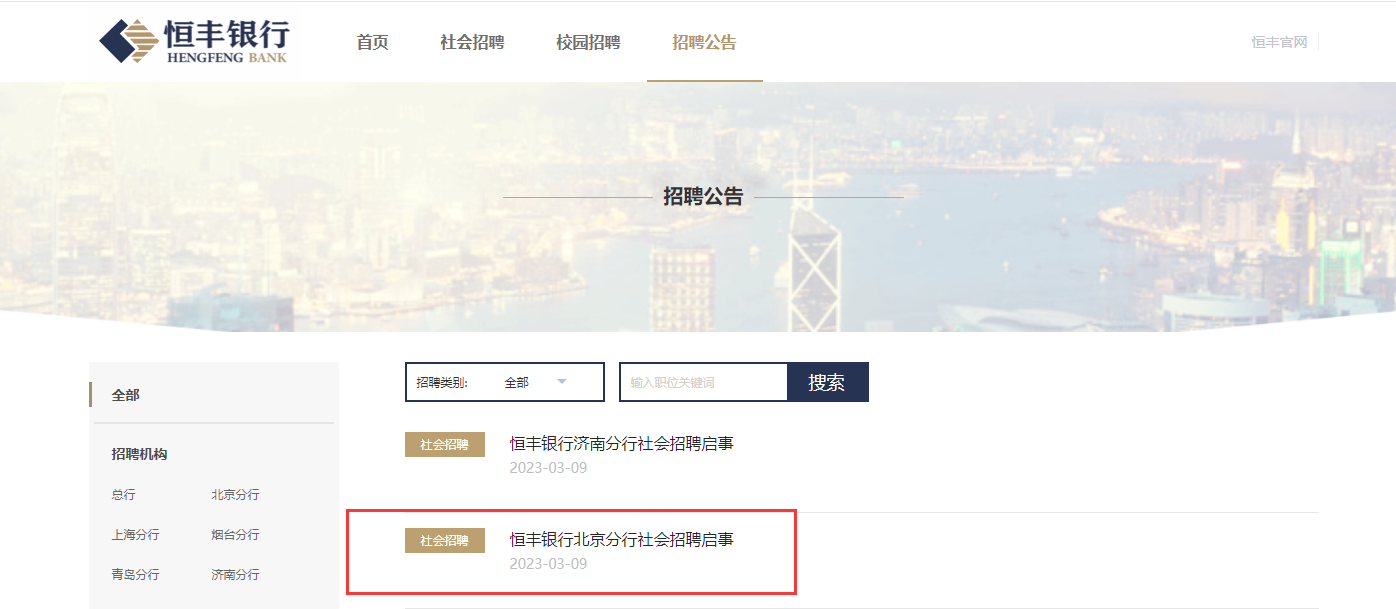The image size is (1396, 609).
Task: Click 社会招聘 tag beside 北京分行 notice
Action: (445, 541)
